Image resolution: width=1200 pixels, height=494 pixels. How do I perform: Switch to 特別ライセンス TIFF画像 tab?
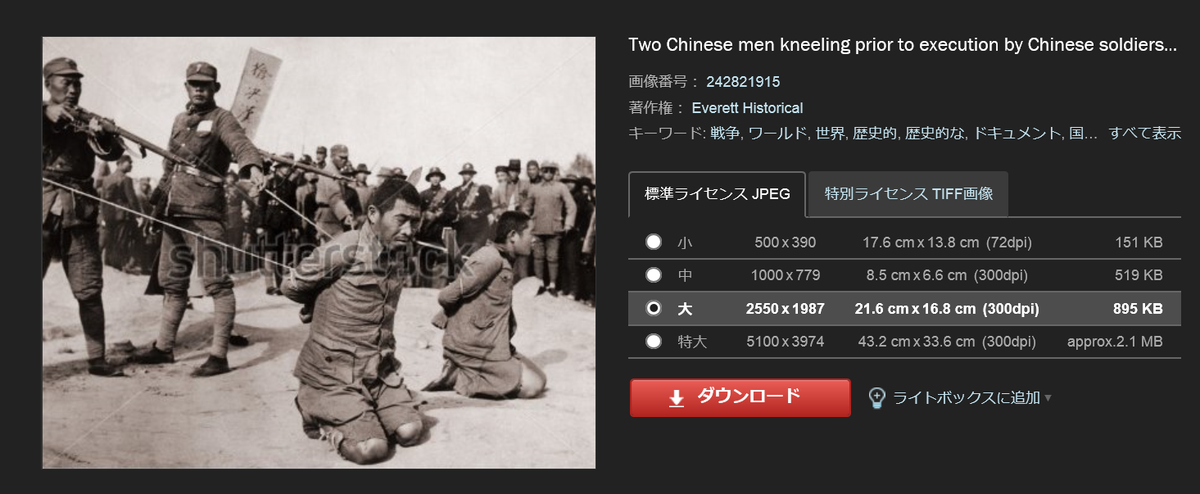909,194
